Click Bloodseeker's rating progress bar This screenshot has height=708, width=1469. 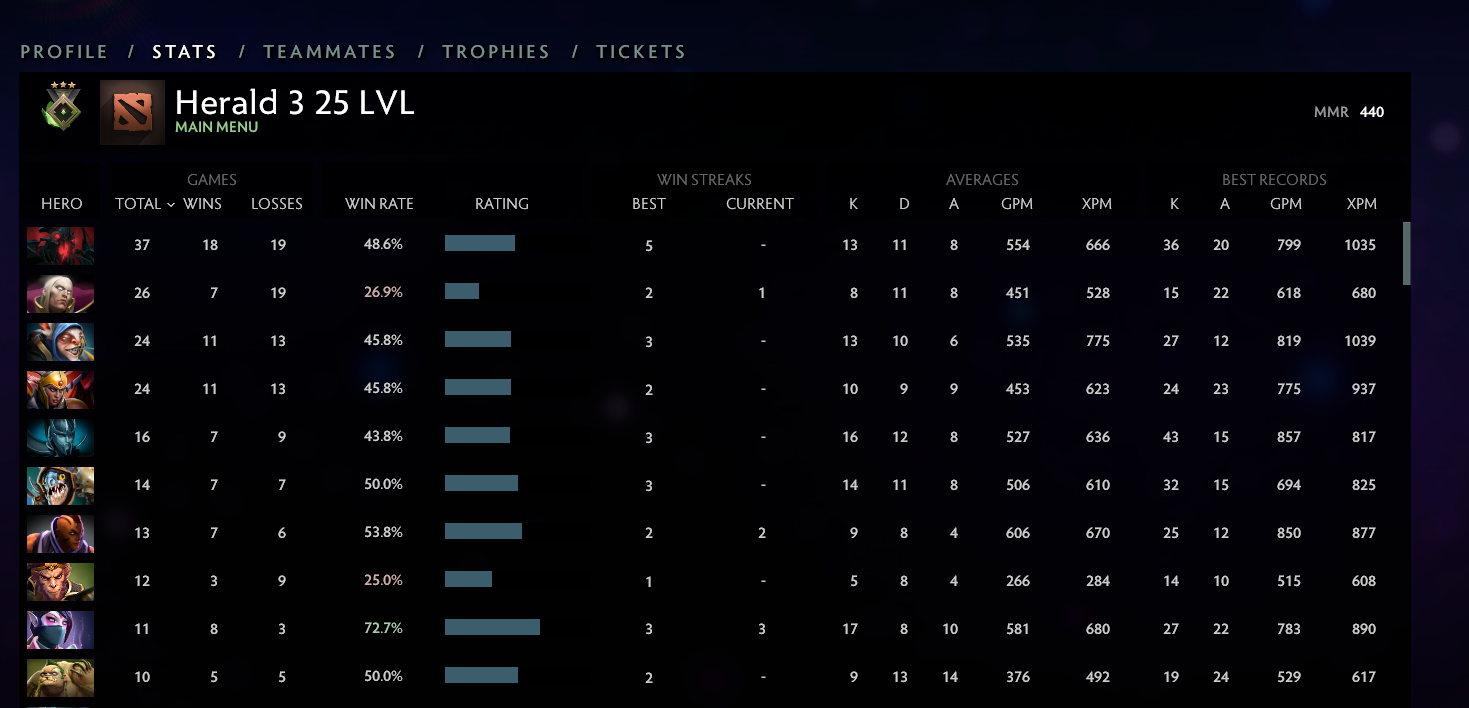[480, 243]
